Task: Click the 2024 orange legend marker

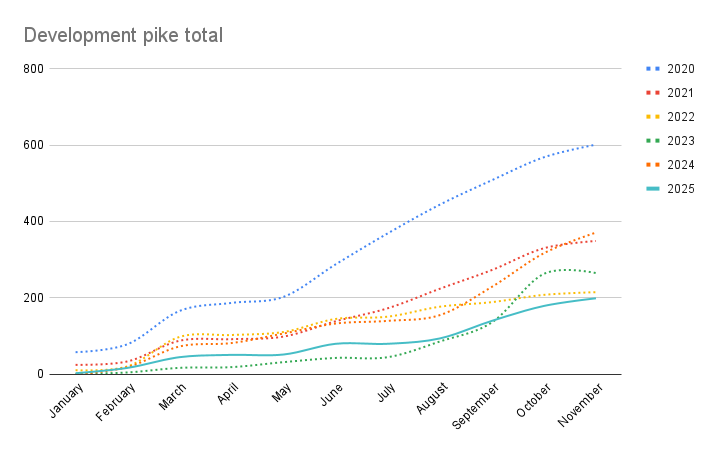Action: tap(654, 165)
